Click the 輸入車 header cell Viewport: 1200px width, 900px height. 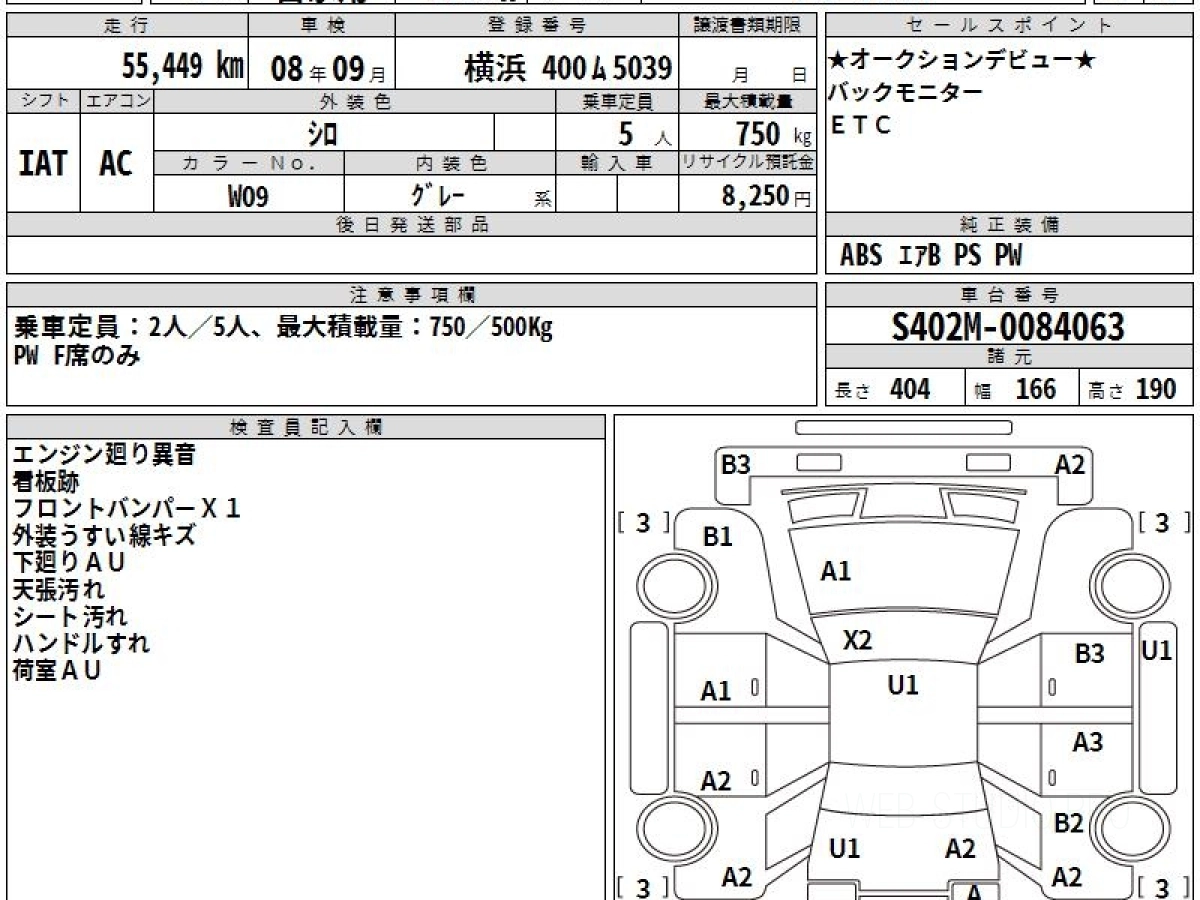(x=617, y=163)
